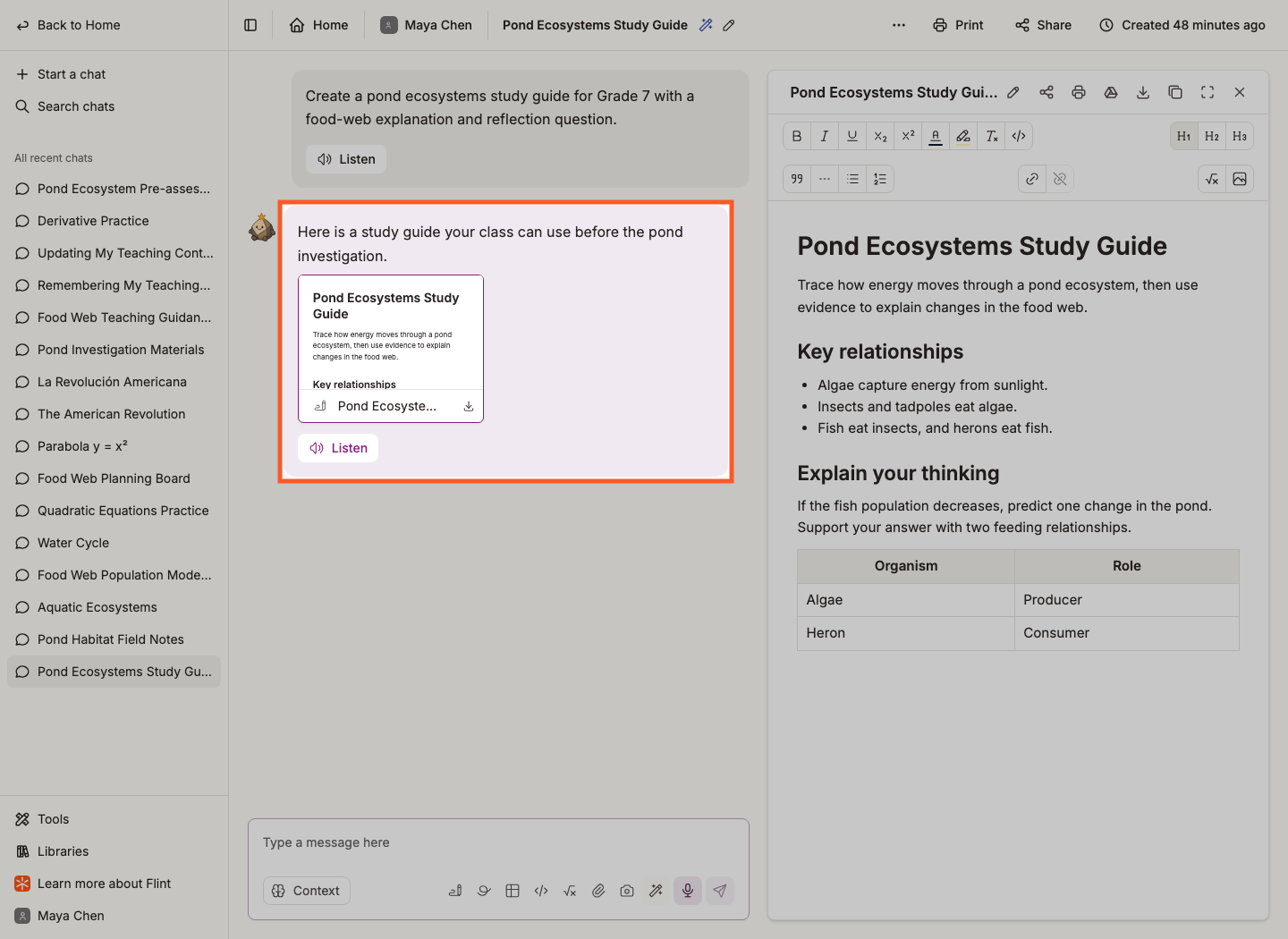The height and width of the screenshot is (939, 1288).
Task: Toggle the sidebar panel icon
Action: [x=250, y=25]
